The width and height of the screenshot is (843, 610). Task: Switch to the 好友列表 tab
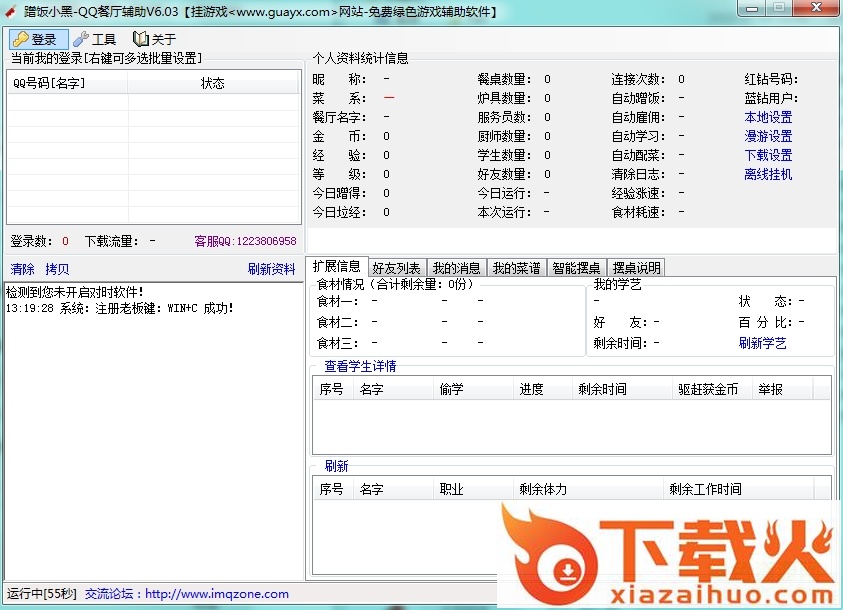point(397,268)
